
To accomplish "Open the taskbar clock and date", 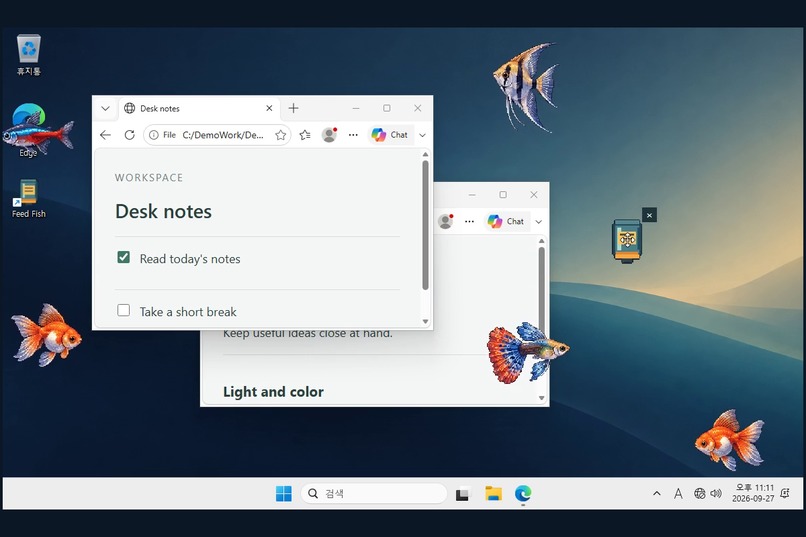I will [x=753, y=493].
